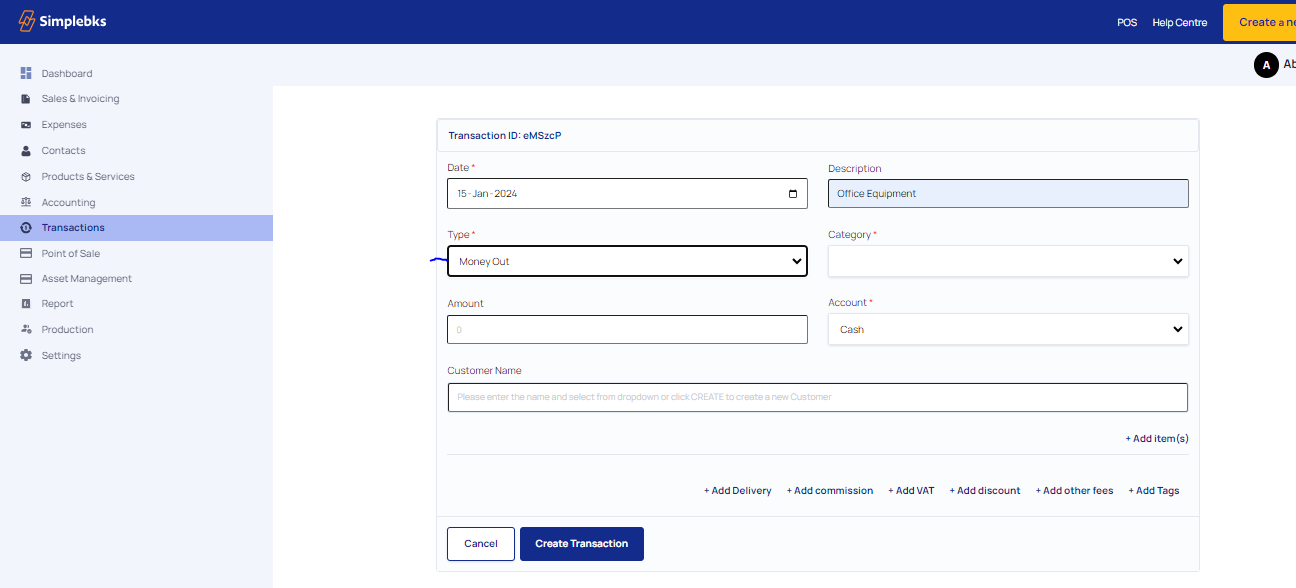Open the Type dropdown showing Money Out
This screenshot has width=1296, height=588.
627,261
